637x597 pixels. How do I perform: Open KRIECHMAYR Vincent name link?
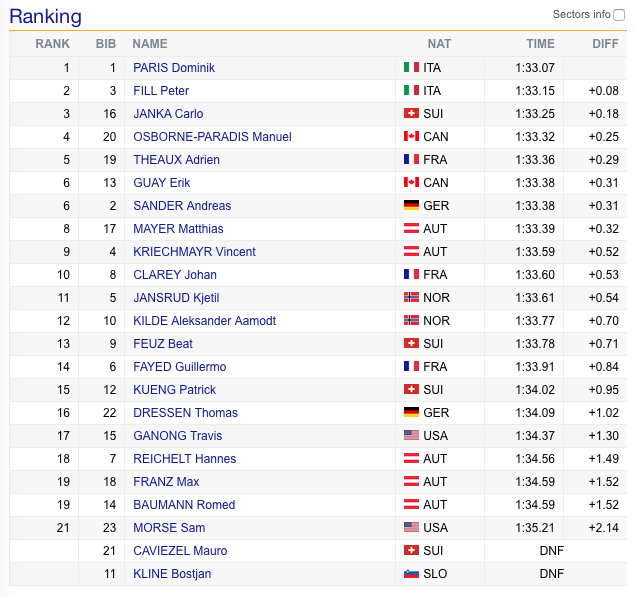pyautogui.click(x=194, y=252)
